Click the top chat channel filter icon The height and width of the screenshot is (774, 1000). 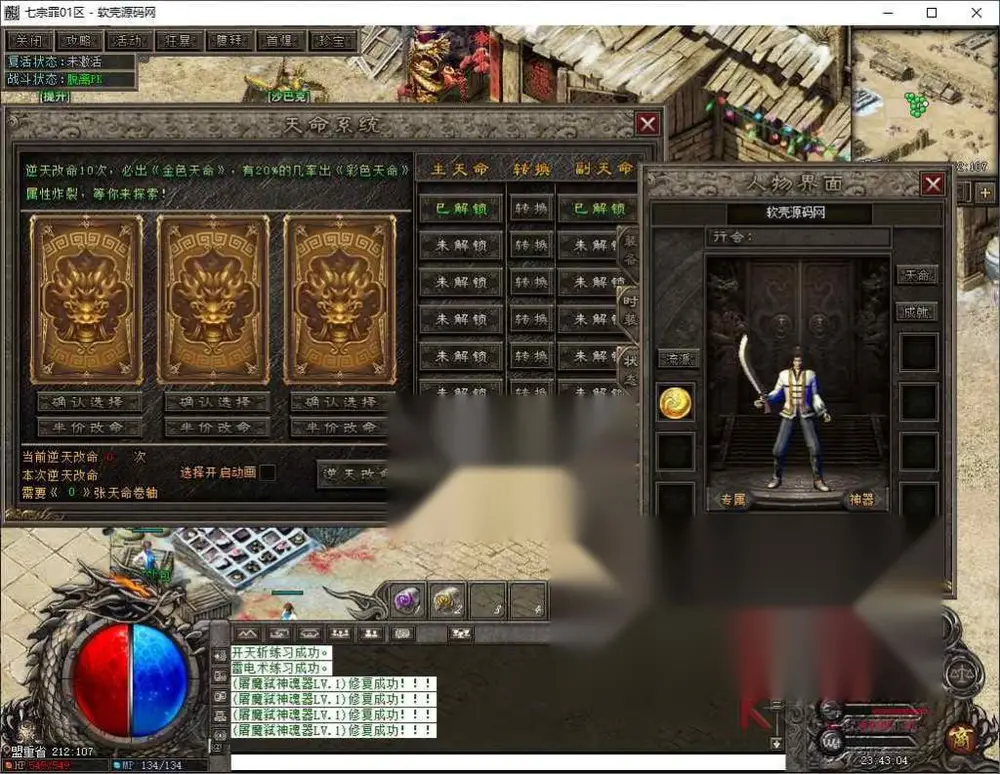[x=219, y=656]
